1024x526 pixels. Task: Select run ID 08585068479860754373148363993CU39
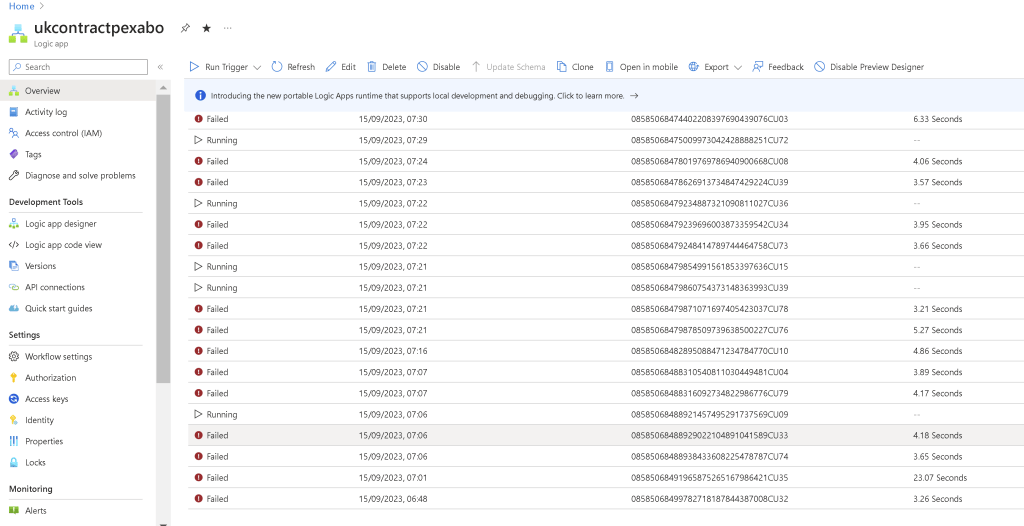(709, 288)
